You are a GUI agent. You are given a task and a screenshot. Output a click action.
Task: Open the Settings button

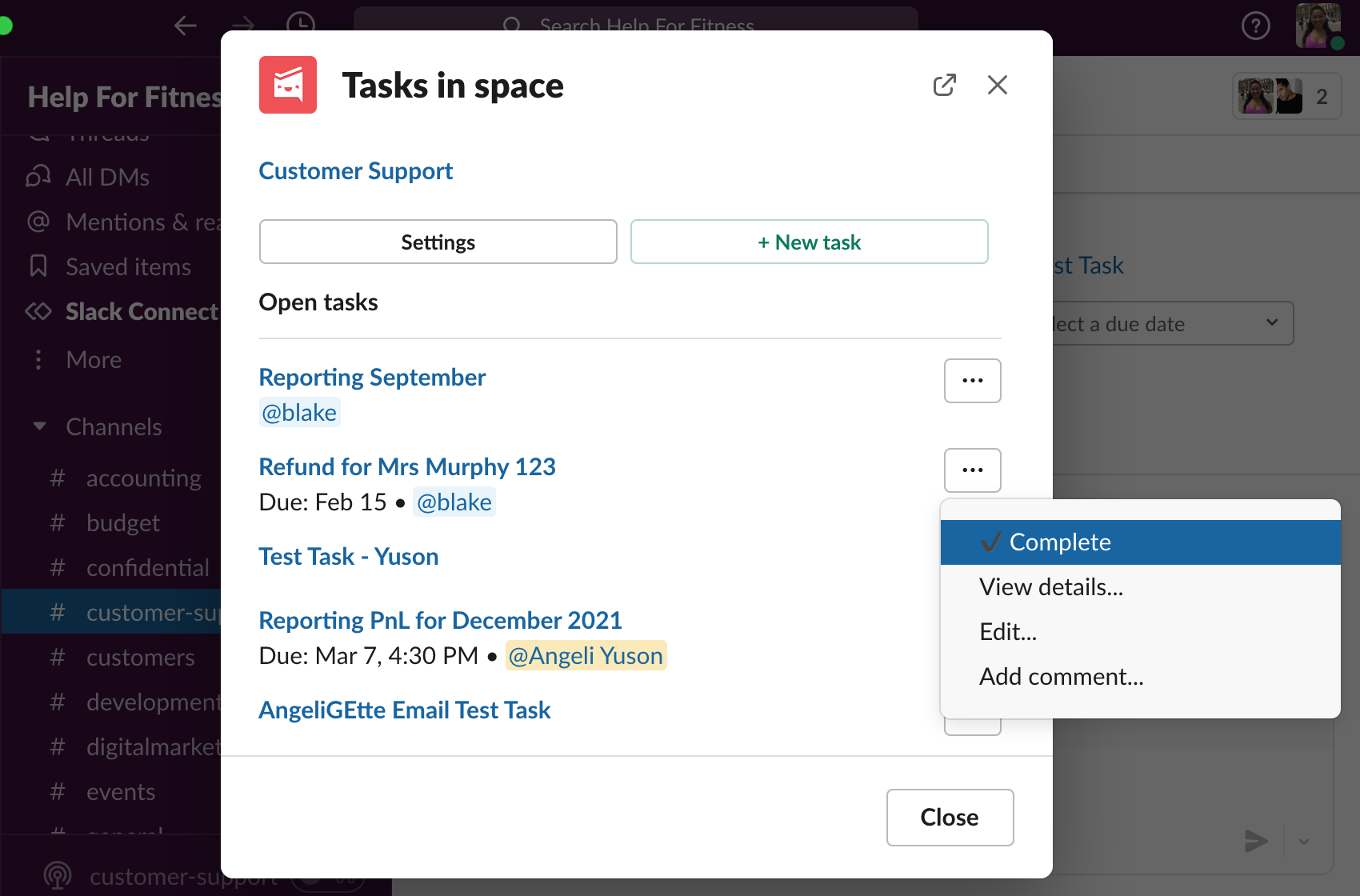point(438,242)
